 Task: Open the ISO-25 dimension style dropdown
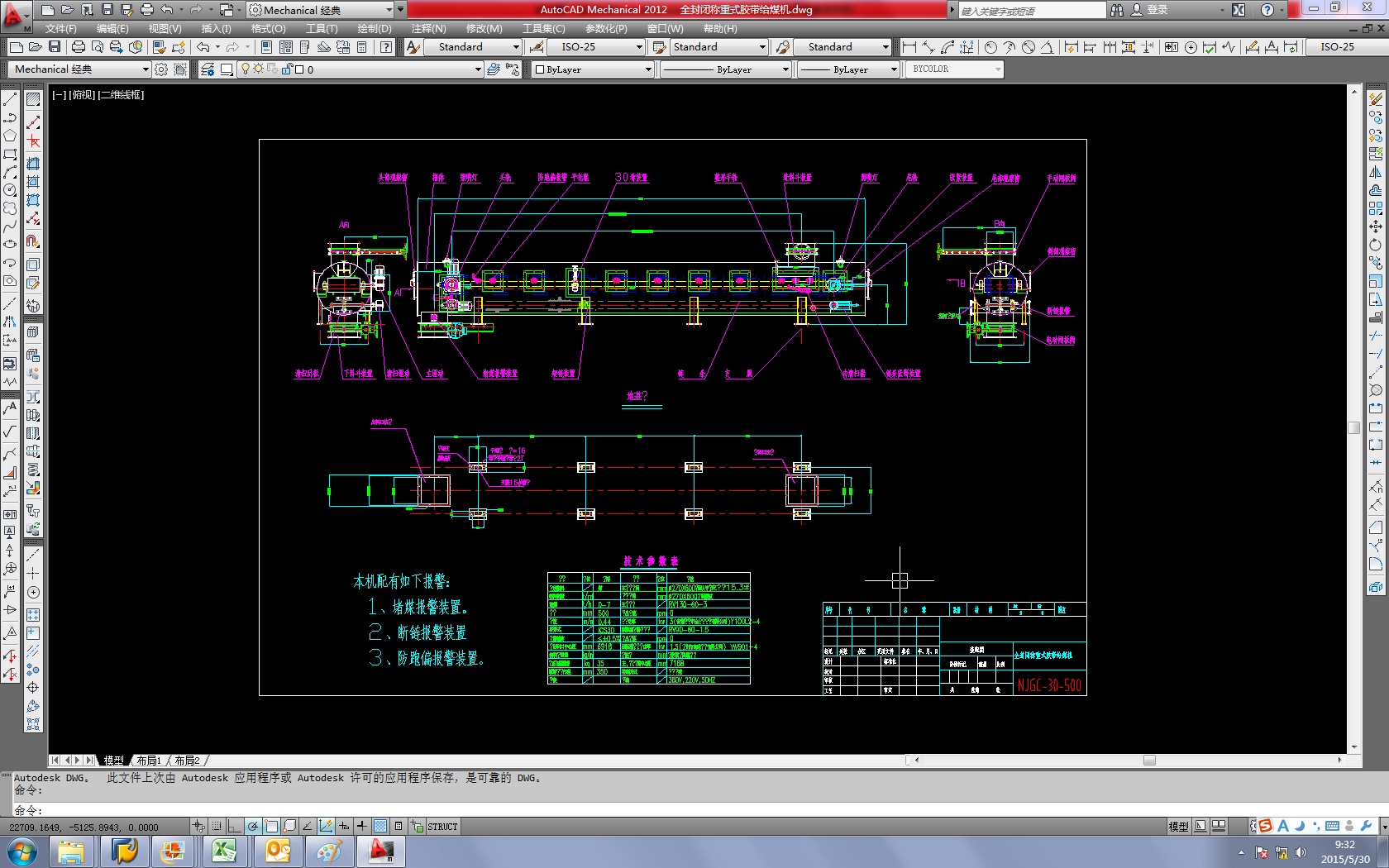(x=596, y=47)
